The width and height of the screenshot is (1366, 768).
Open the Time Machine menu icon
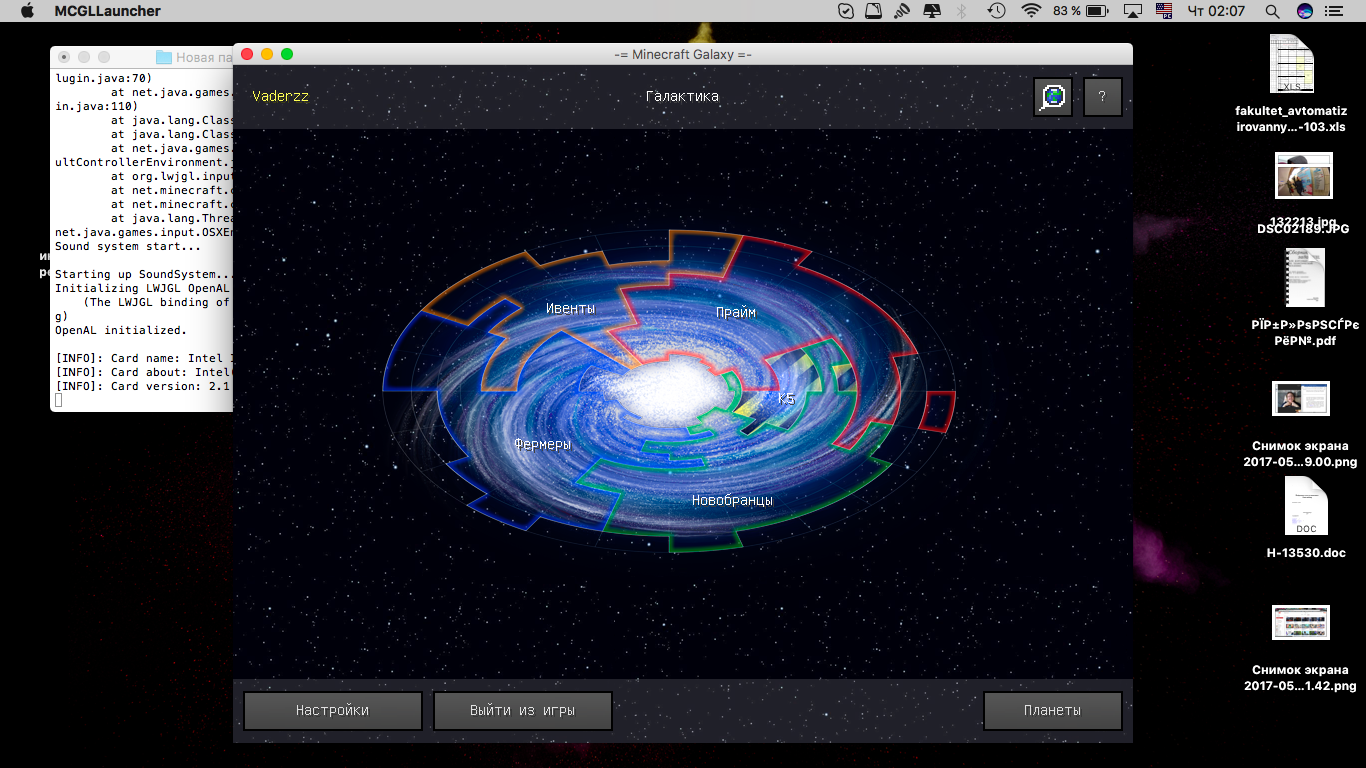coord(996,11)
